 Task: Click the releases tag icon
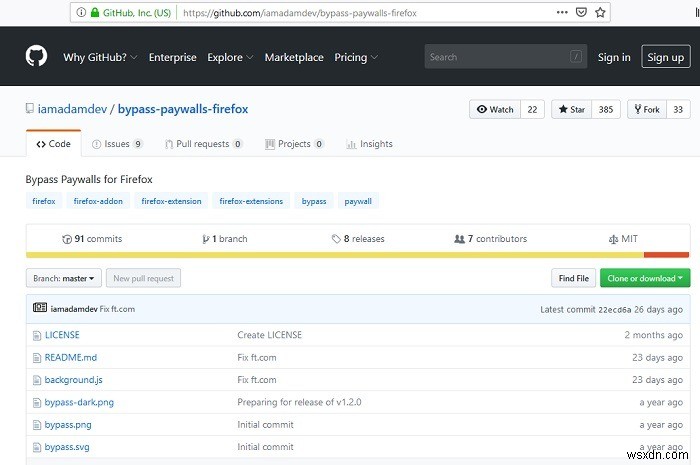(x=337, y=239)
